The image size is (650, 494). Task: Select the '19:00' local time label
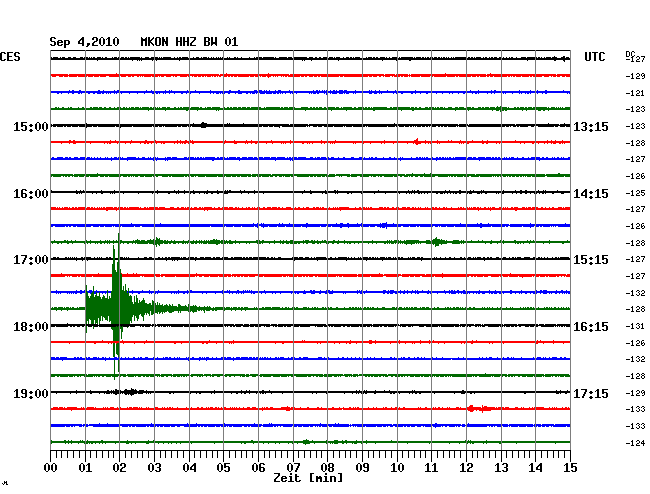[x=31, y=393]
